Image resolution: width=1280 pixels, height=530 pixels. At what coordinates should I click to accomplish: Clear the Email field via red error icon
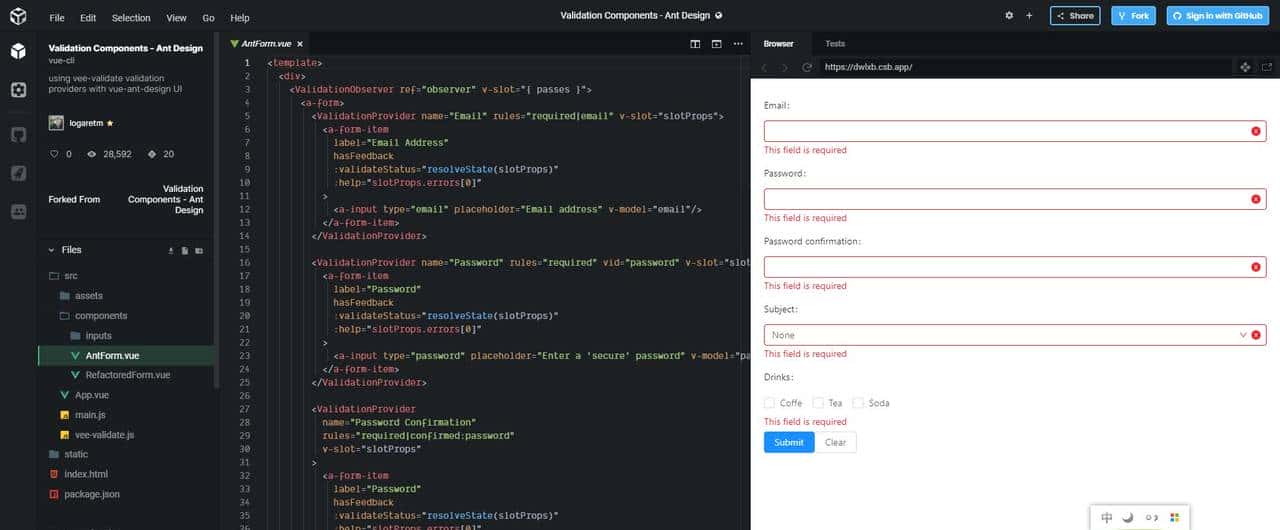click(x=1256, y=132)
